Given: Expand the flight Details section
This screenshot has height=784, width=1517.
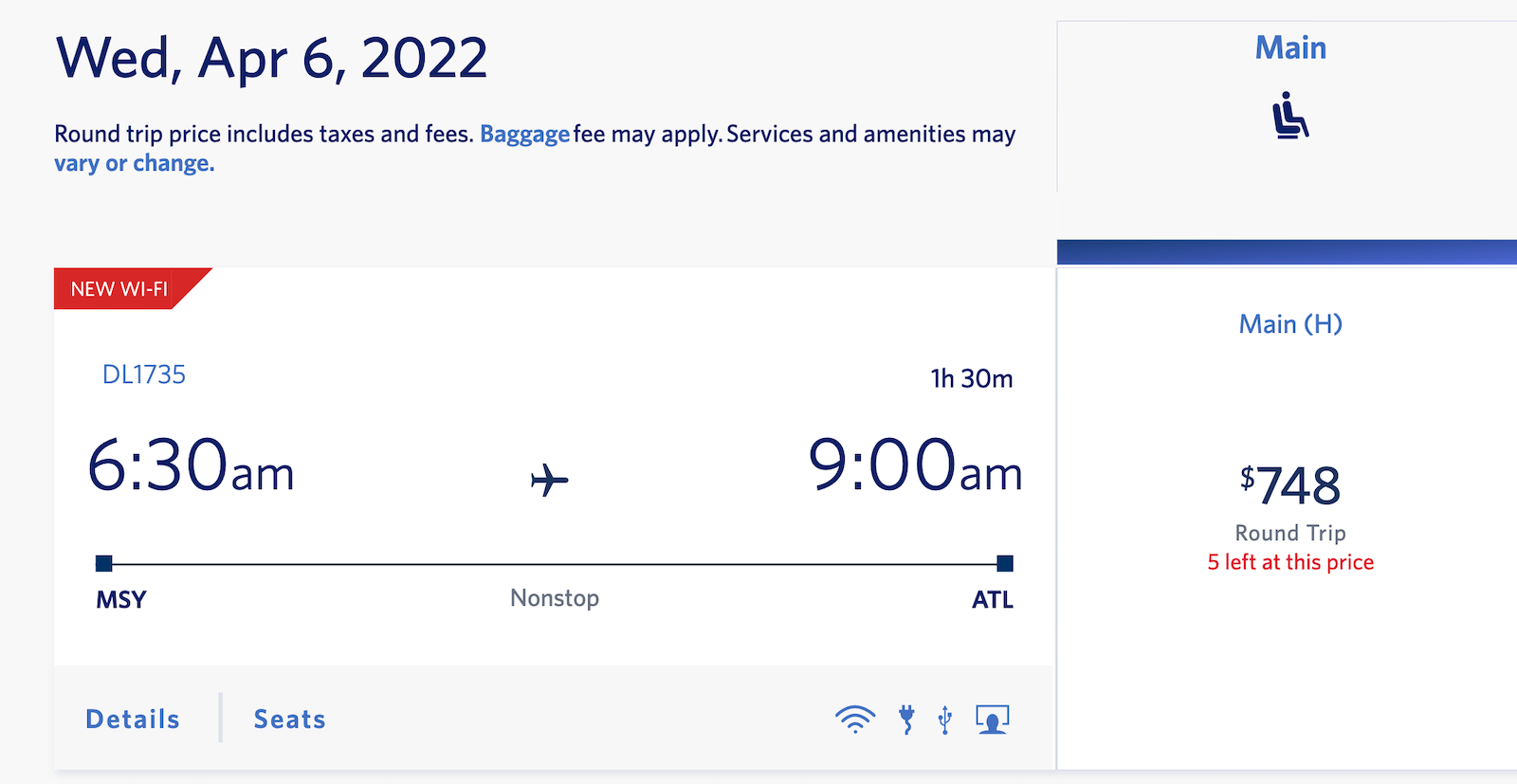Looking at the screenshot, I should (x=132, y=719).
